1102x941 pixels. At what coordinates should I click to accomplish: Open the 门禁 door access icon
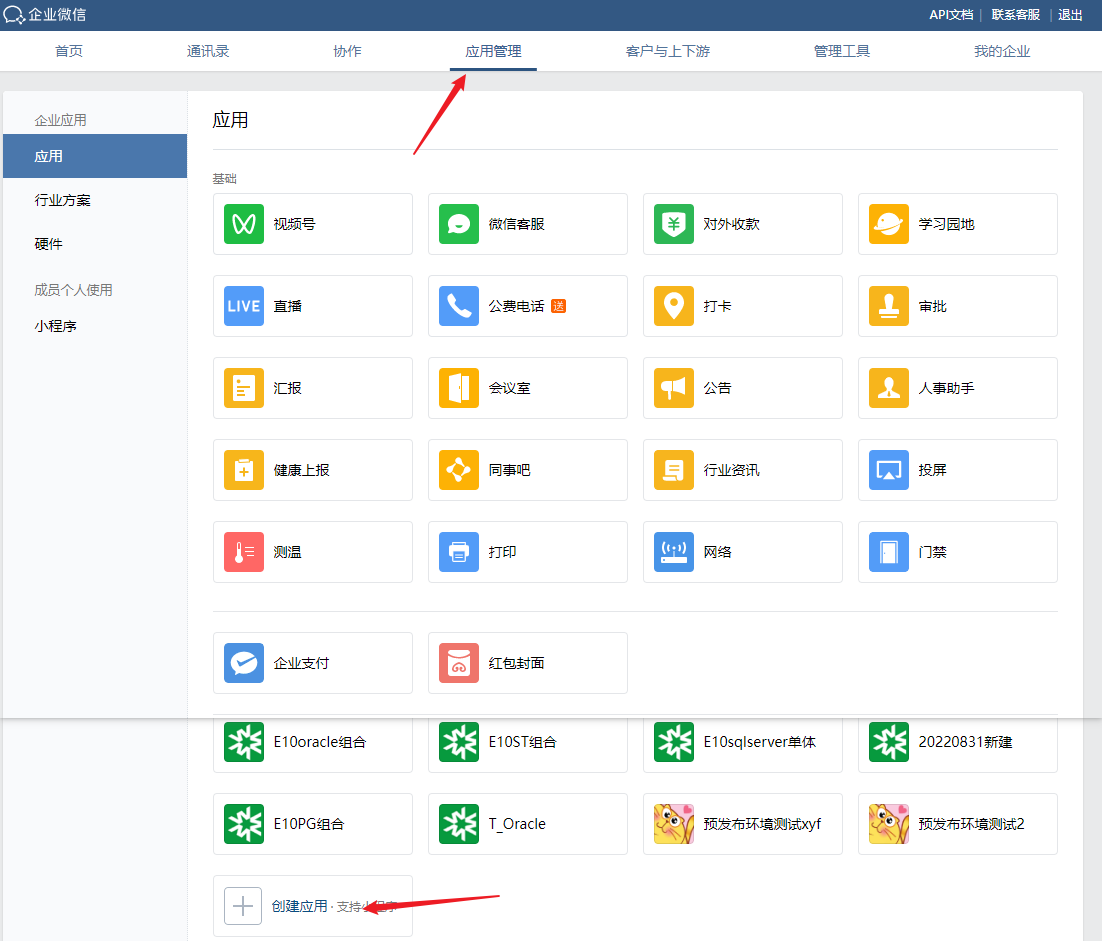pos(889,552)
